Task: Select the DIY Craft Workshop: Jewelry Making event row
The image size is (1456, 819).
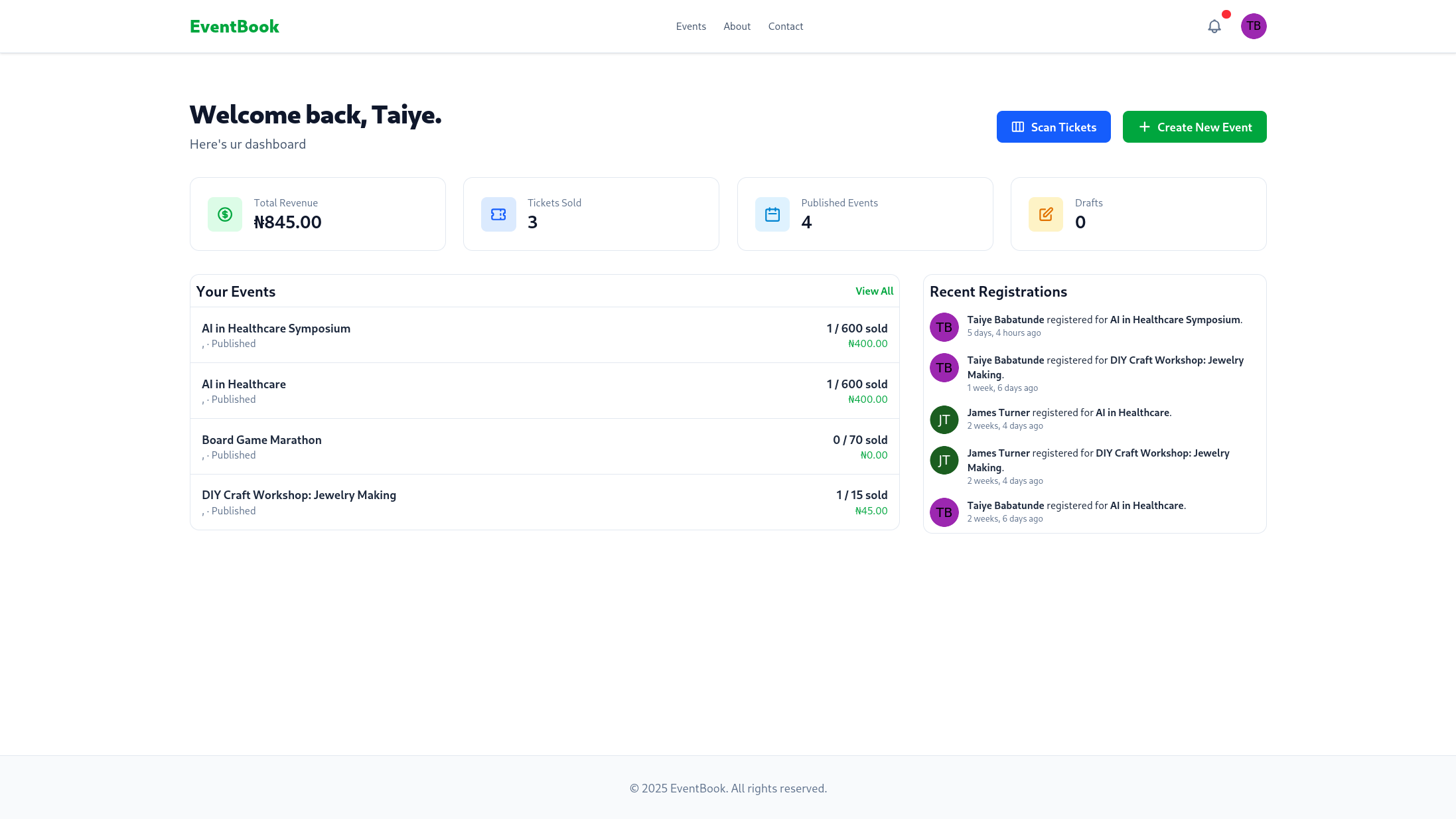Action: pos(299,495)
